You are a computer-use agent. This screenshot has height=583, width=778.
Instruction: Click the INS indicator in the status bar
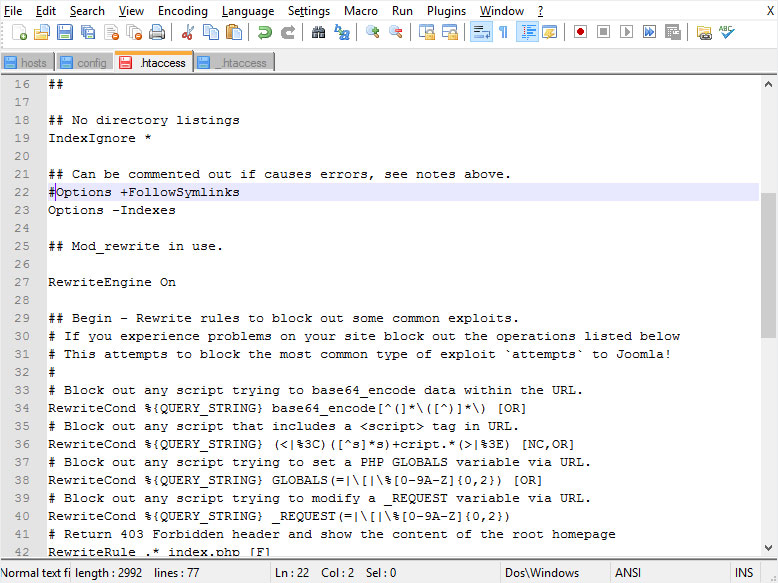point(744,573)
